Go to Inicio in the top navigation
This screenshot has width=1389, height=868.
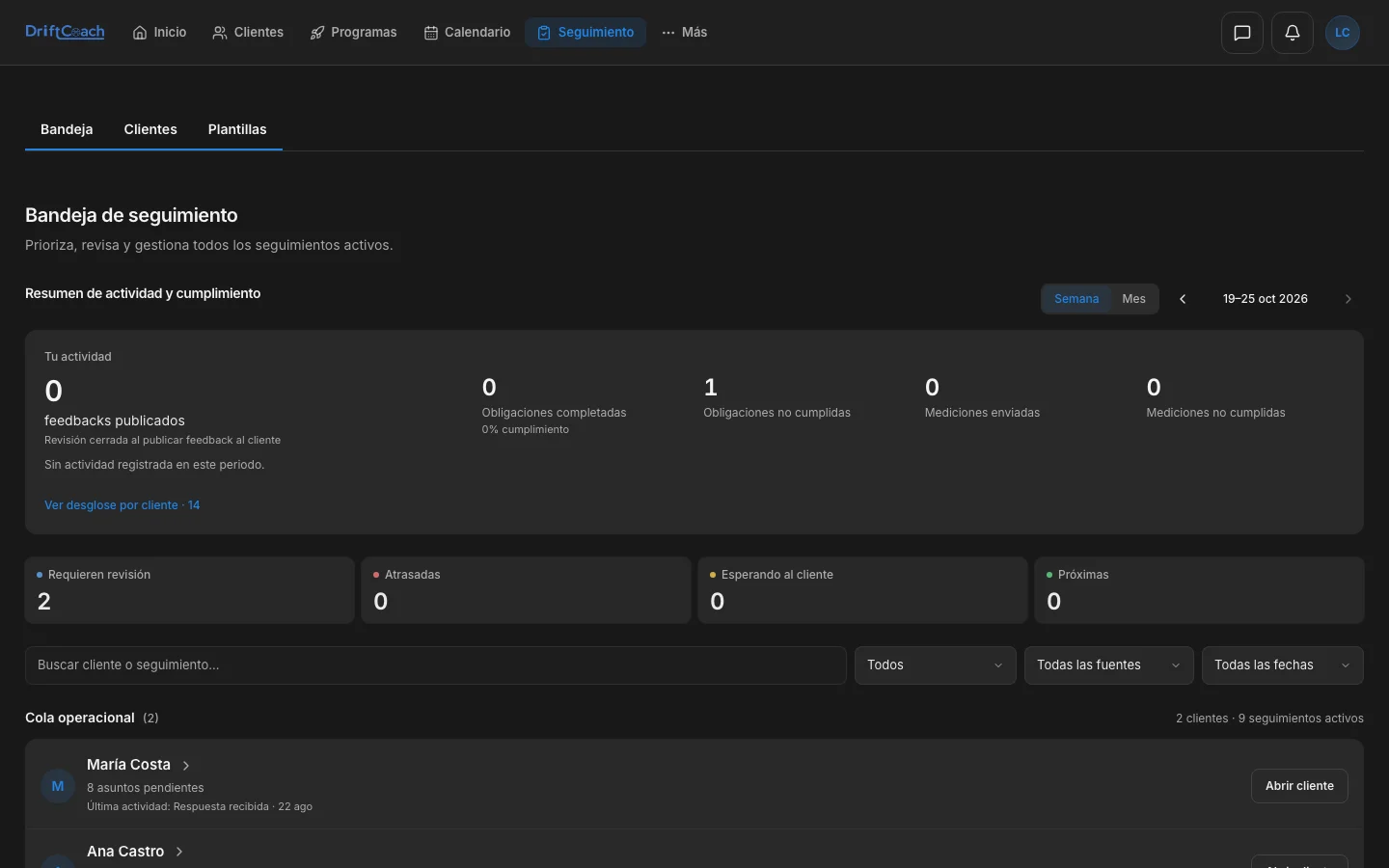coord(160,33)
